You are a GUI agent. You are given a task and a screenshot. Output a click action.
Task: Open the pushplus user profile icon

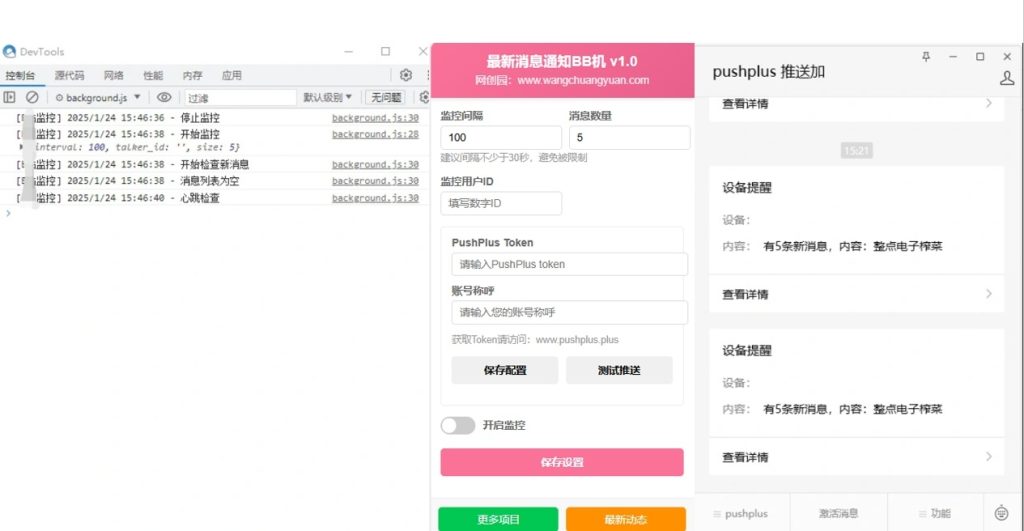click(1007, 78)
